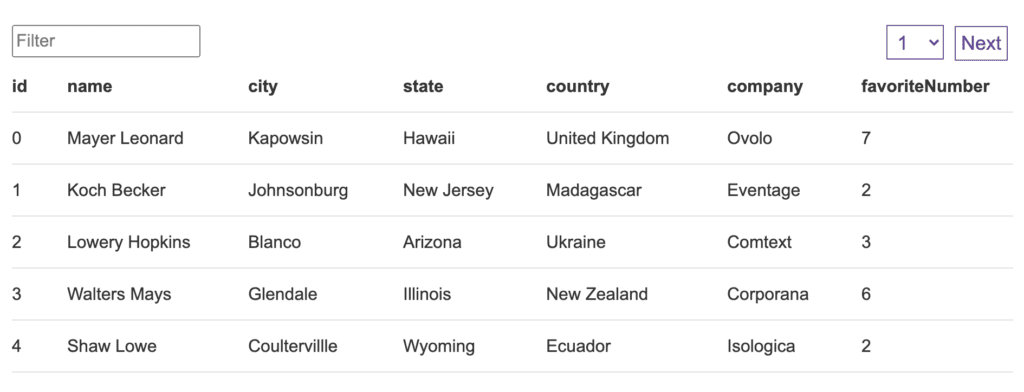Click the United Kingdom country cell

coord(607,139)
